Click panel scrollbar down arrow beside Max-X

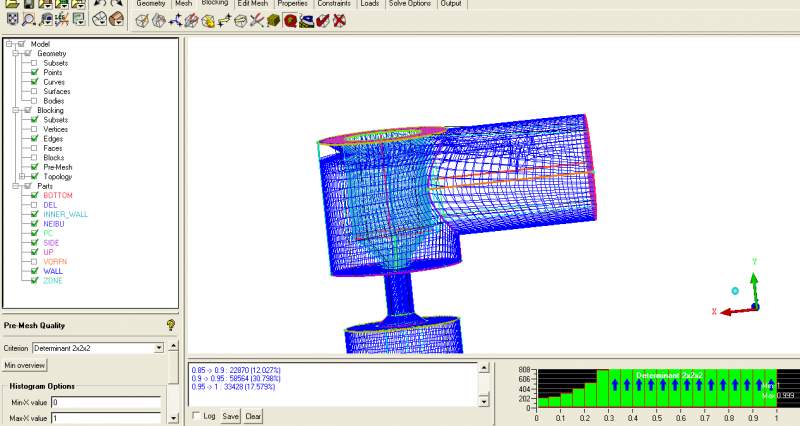click(173, 418)
